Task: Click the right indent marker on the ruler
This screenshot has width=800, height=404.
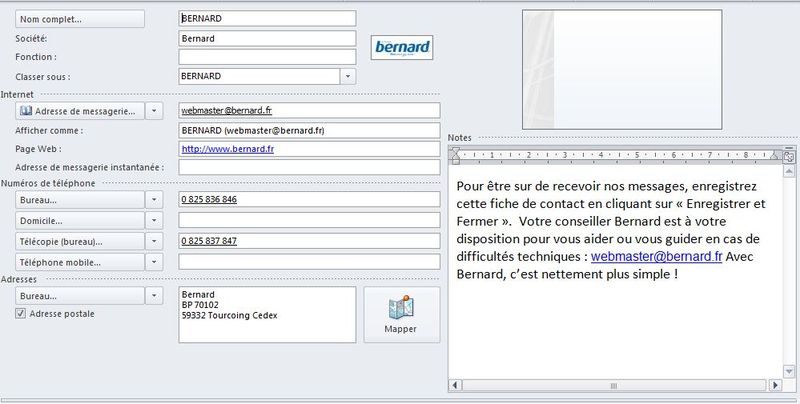Action: (774, 156)
